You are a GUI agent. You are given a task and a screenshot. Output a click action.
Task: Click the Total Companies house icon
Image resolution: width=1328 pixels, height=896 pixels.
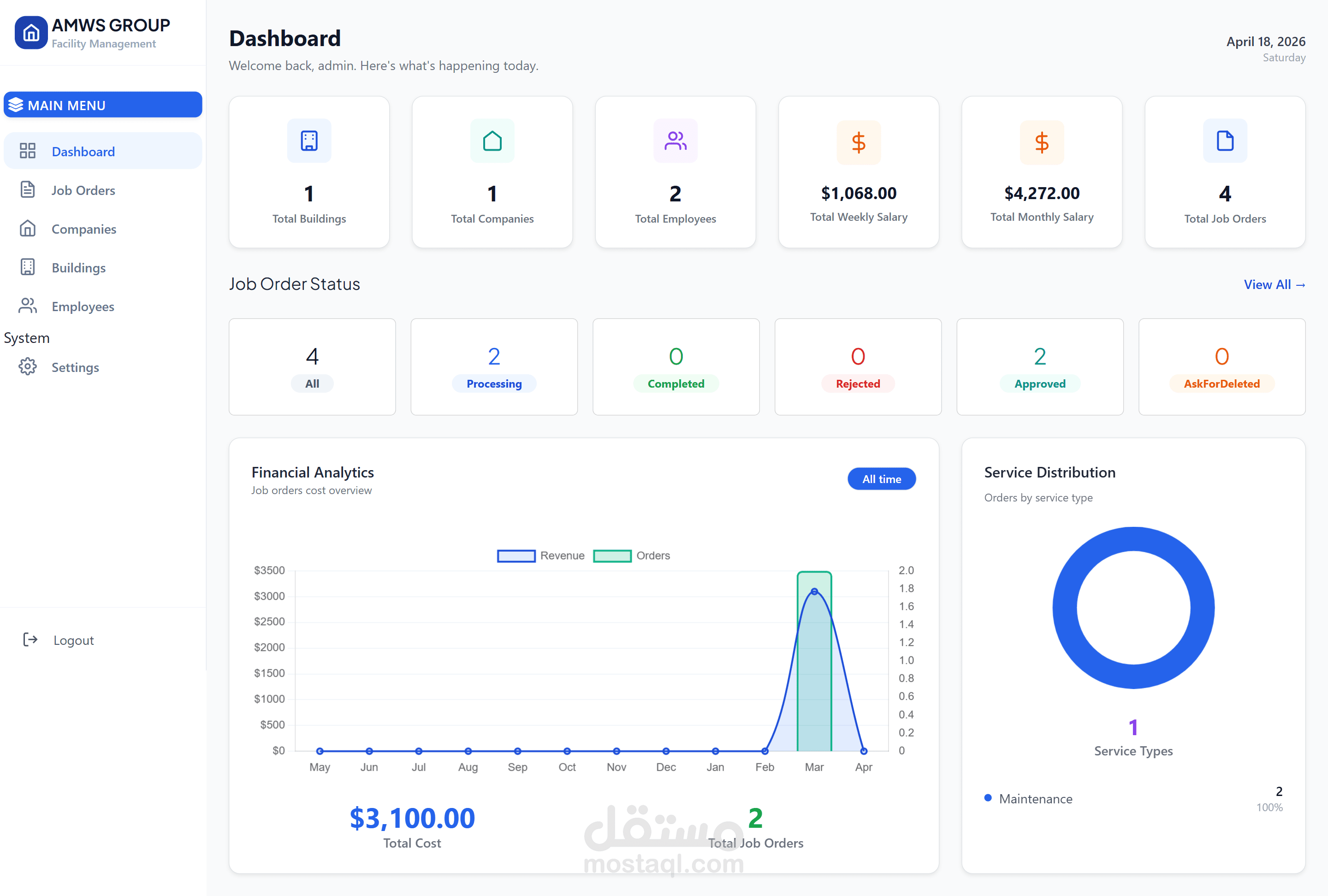pyautogui.click(x=492, y=141)
